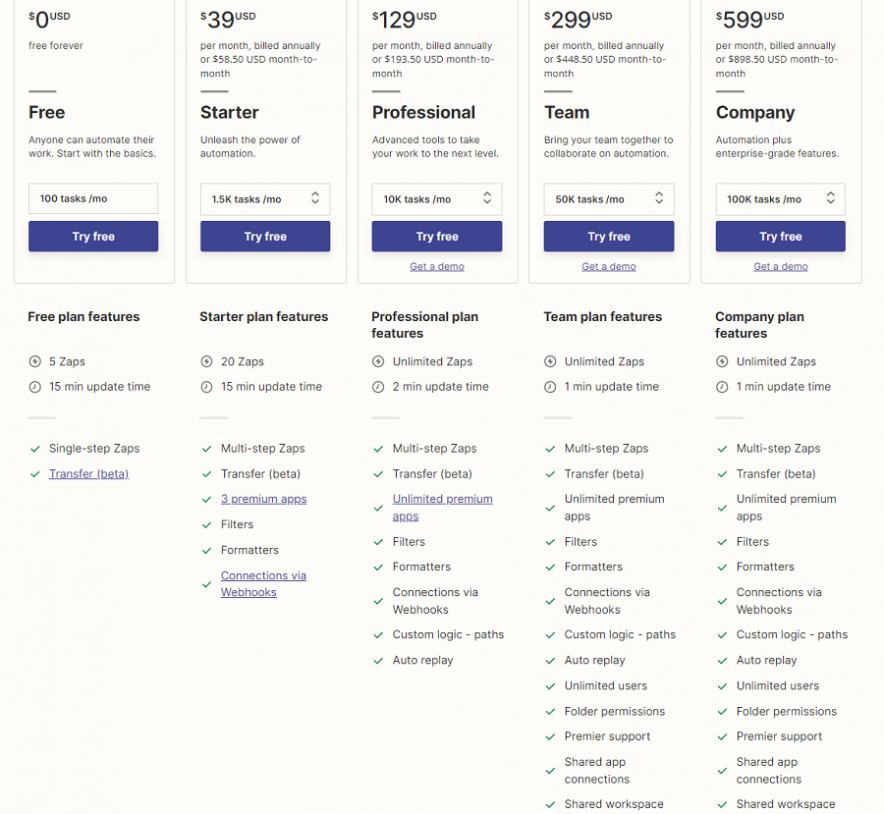This screenshot has width=884, height=814.
Task: Click the plus icon beside Free plan's 5 Zaps
Action: [35, 362]
